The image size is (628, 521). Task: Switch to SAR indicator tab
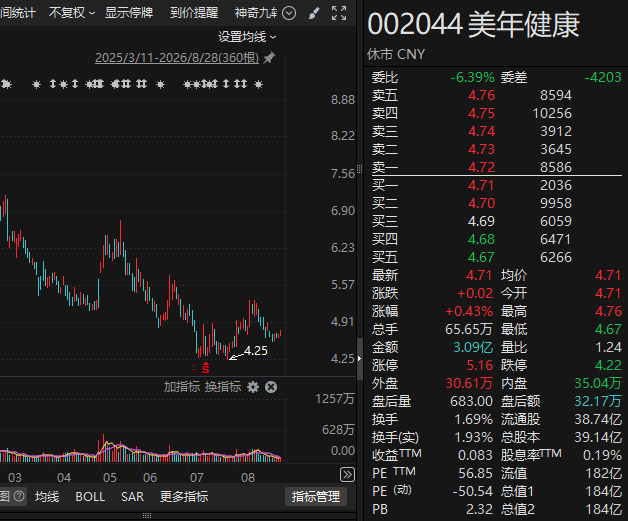point(132,497)
